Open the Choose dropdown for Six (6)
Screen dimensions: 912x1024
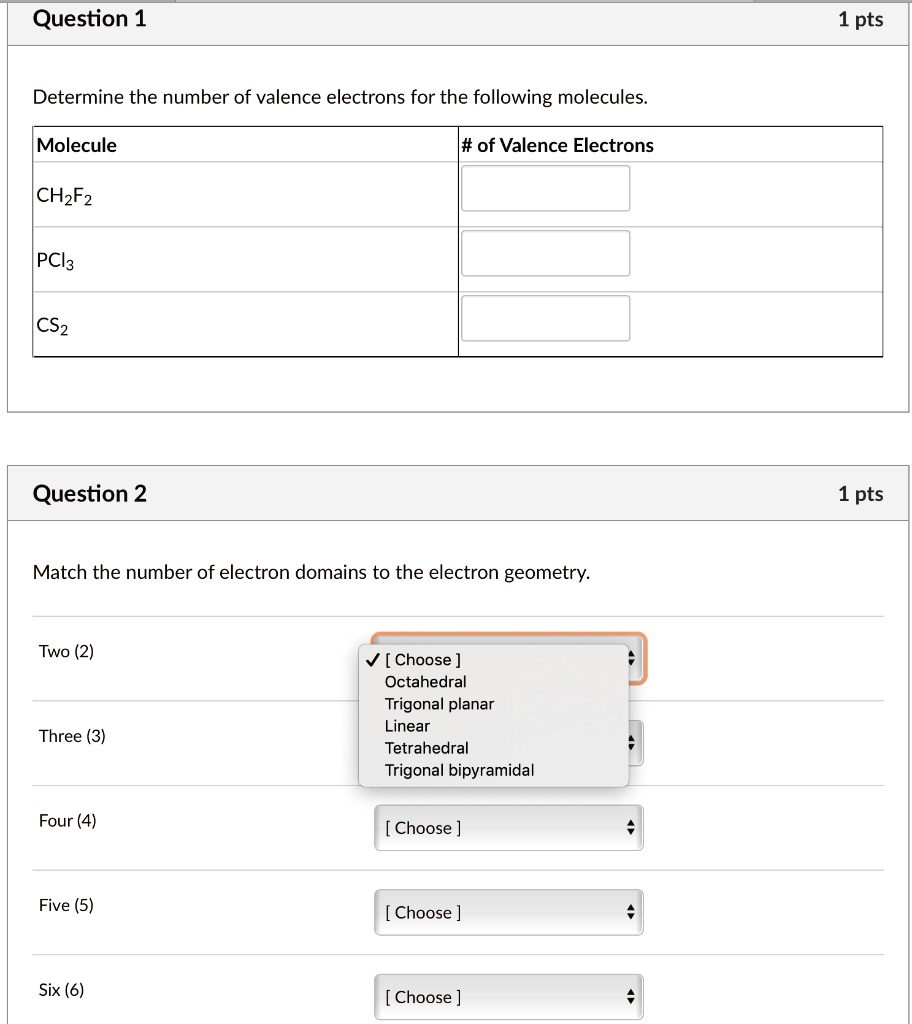pyautogui.click(x=508, y=996)
